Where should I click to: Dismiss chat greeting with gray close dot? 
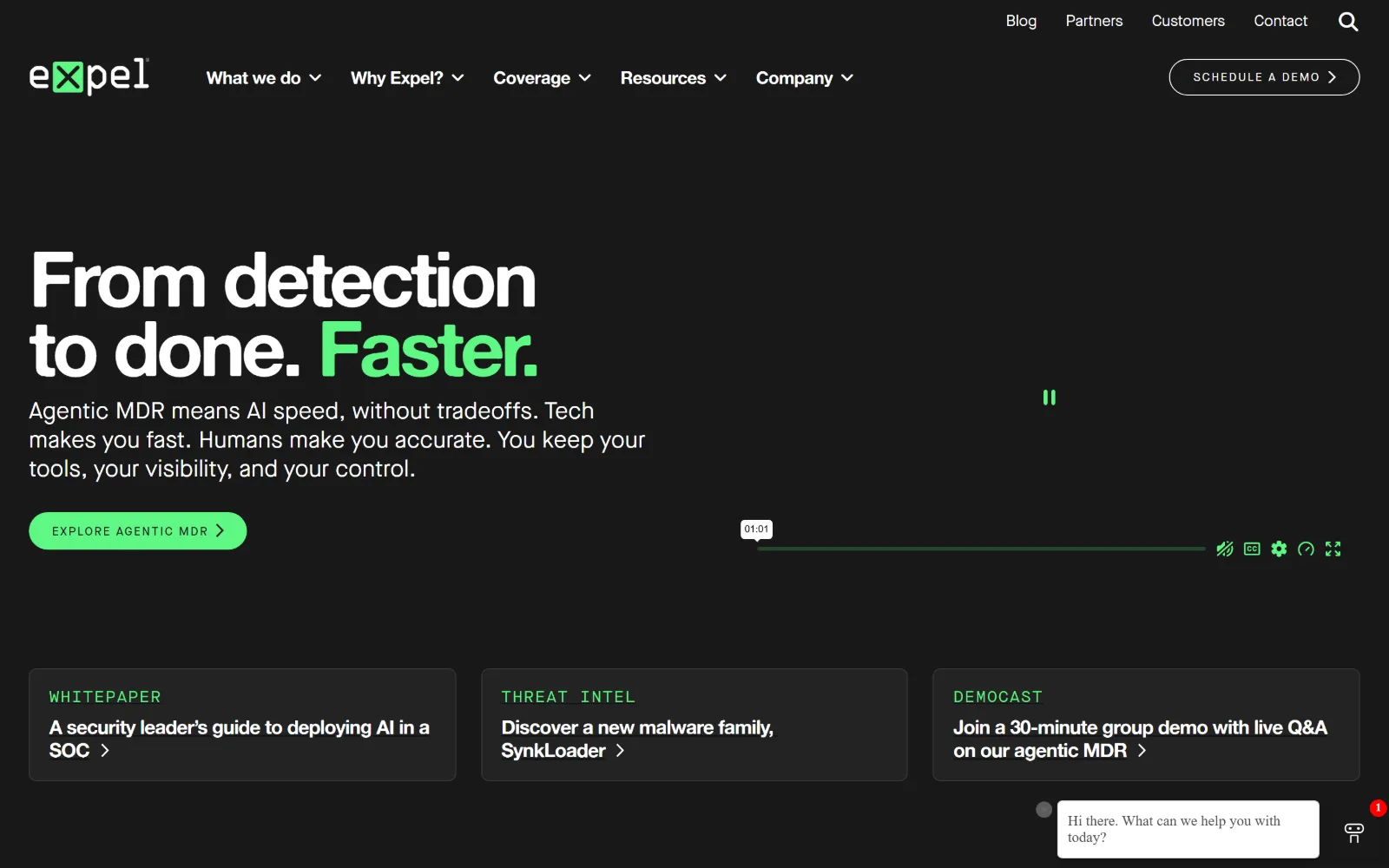(1044, 809)
